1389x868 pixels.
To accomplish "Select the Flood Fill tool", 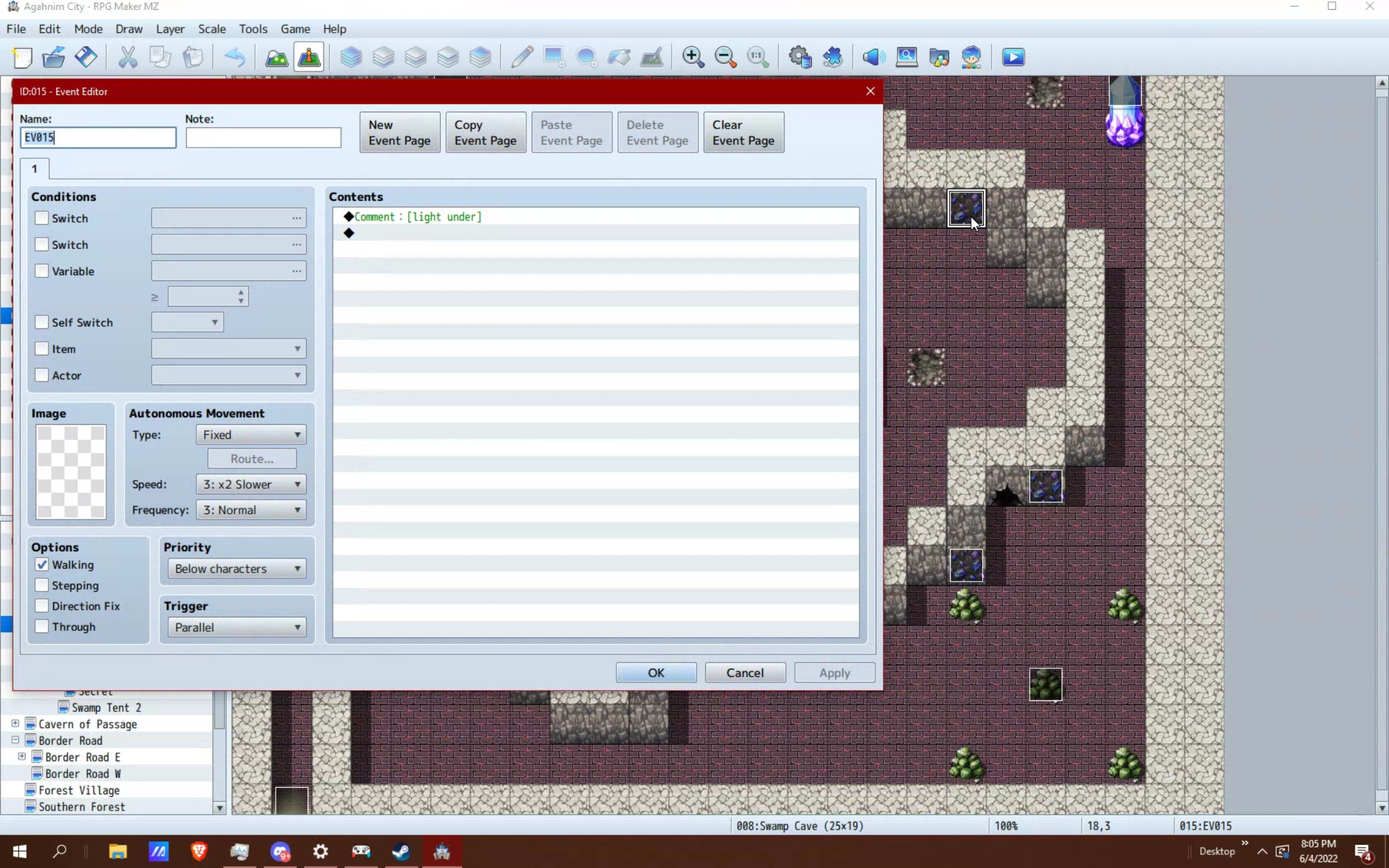I will [619, 58].
